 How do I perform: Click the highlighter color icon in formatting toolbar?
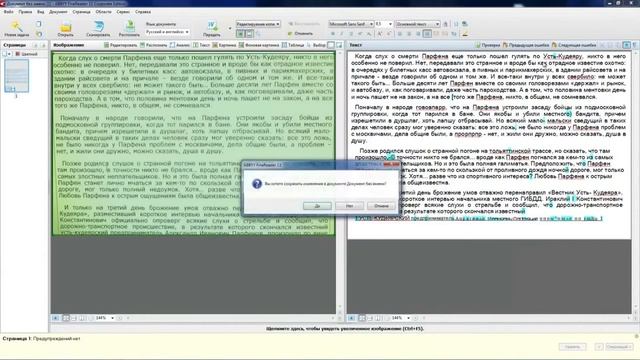tap(464, 33)
